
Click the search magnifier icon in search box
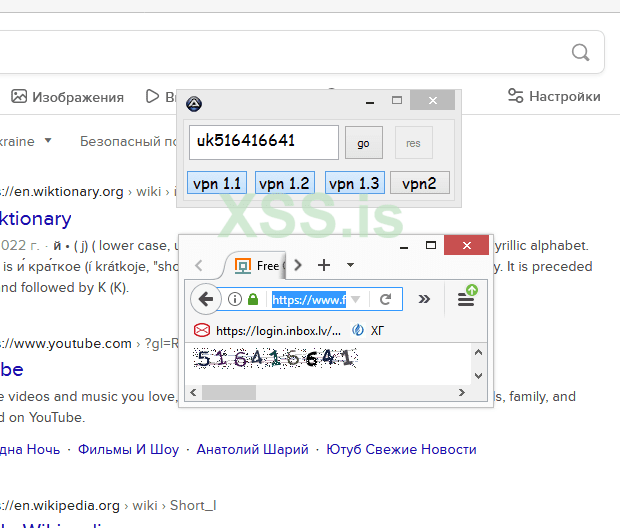(580, 52)
